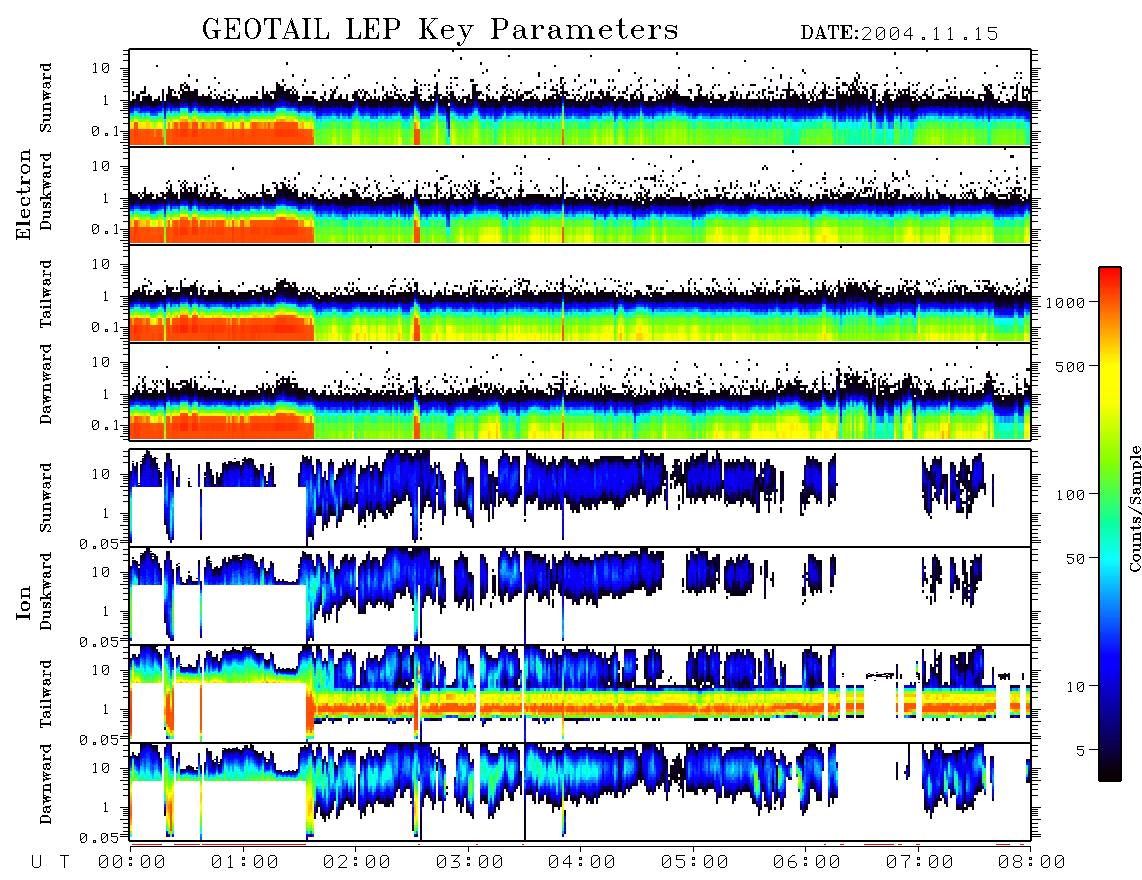Click the Electron Tailward spectrogram panel
1142x880 pixels.
tap(580, 294)
